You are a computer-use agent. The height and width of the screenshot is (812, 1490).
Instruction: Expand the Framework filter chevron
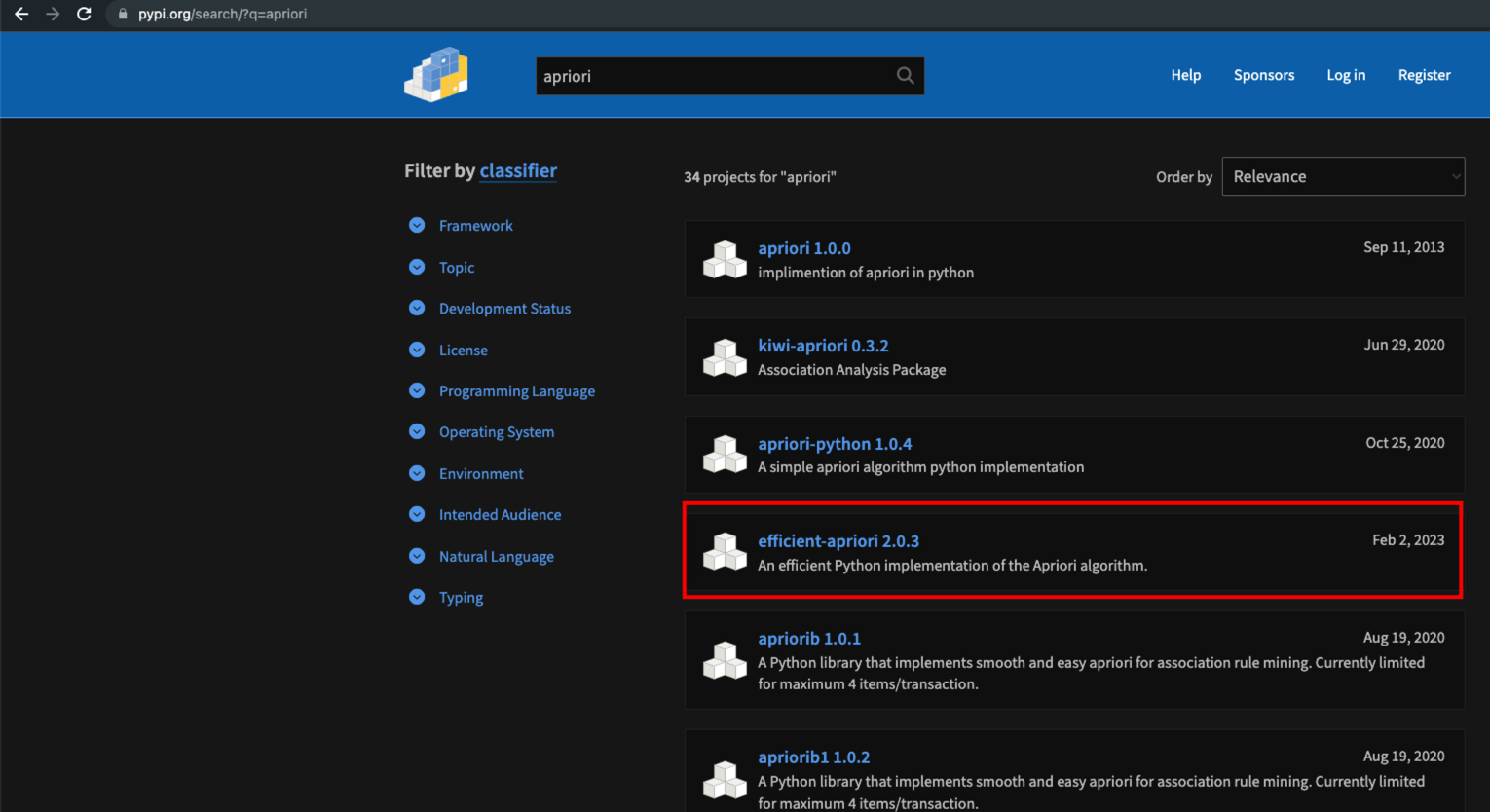tap(417, 225)
